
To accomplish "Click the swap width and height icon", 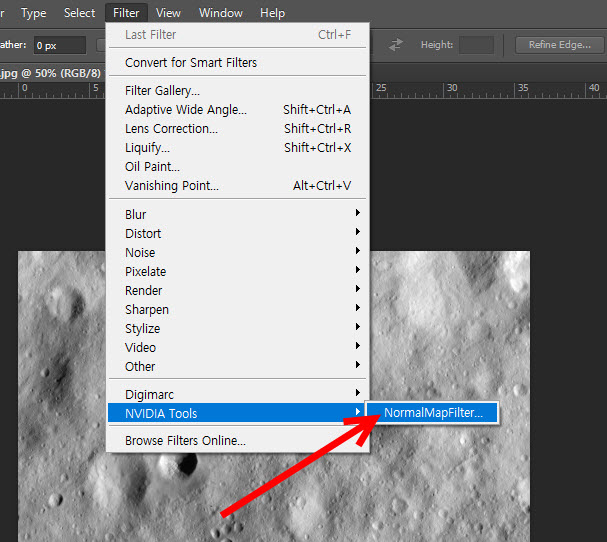I will [396, 45].
